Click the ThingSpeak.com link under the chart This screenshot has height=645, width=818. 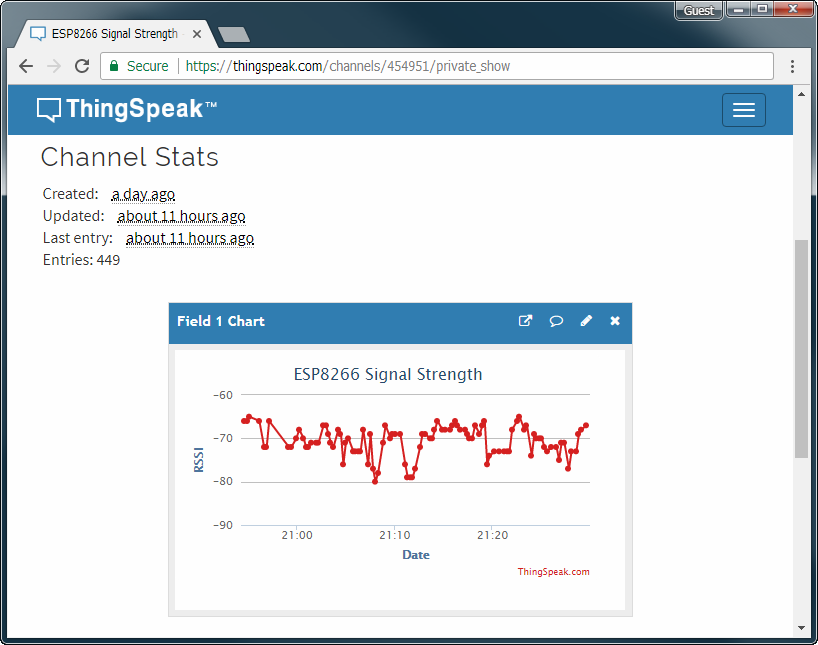point(553,571)
